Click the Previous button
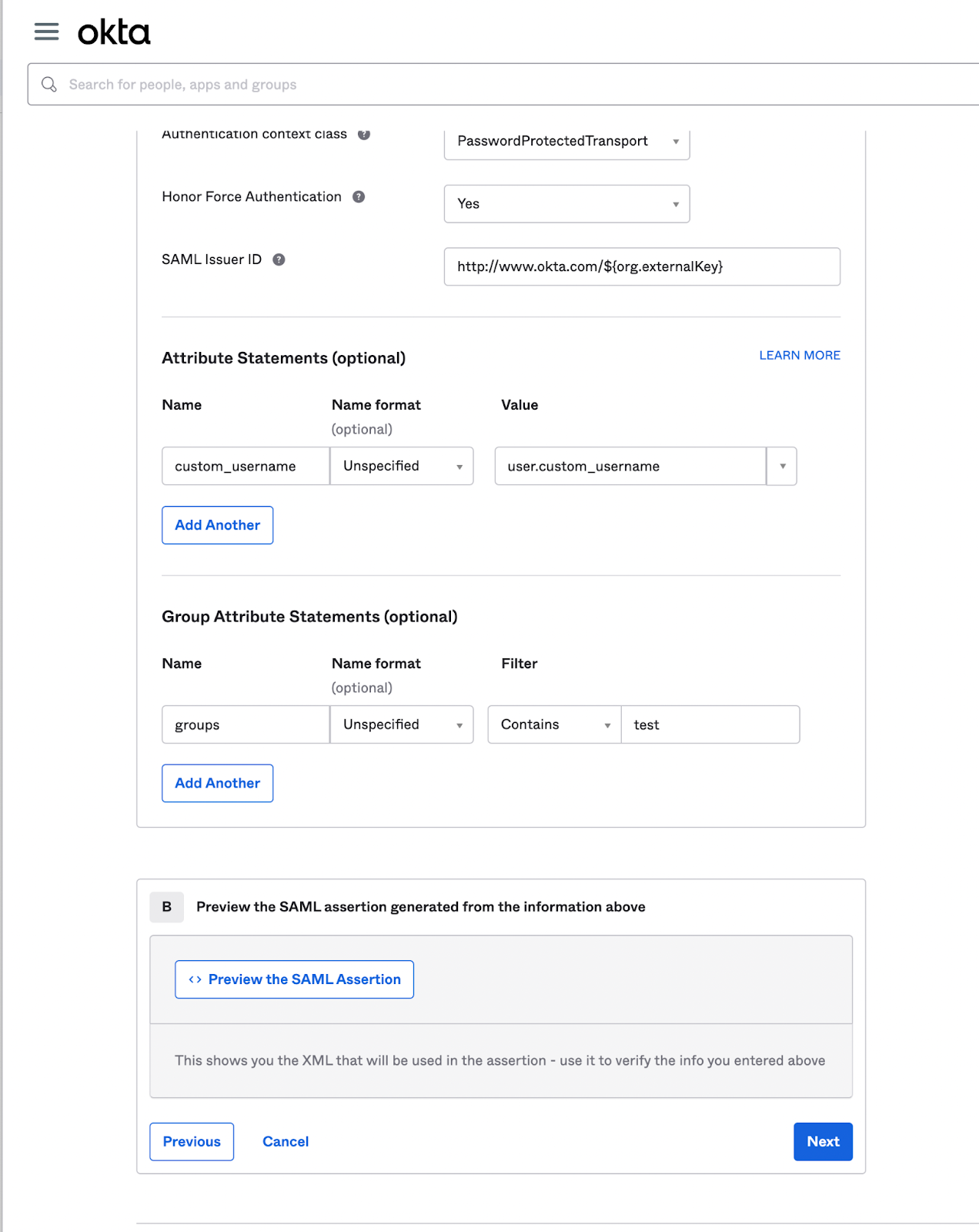Viewport: 979px width, 1232px height. 191,1141
